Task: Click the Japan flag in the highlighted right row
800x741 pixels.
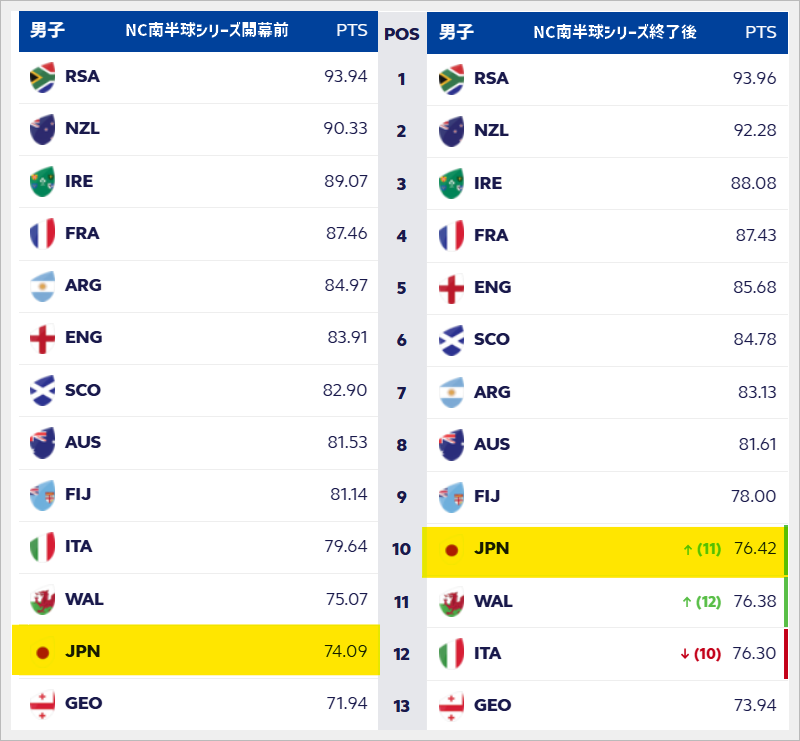Action: coord(452,550)
